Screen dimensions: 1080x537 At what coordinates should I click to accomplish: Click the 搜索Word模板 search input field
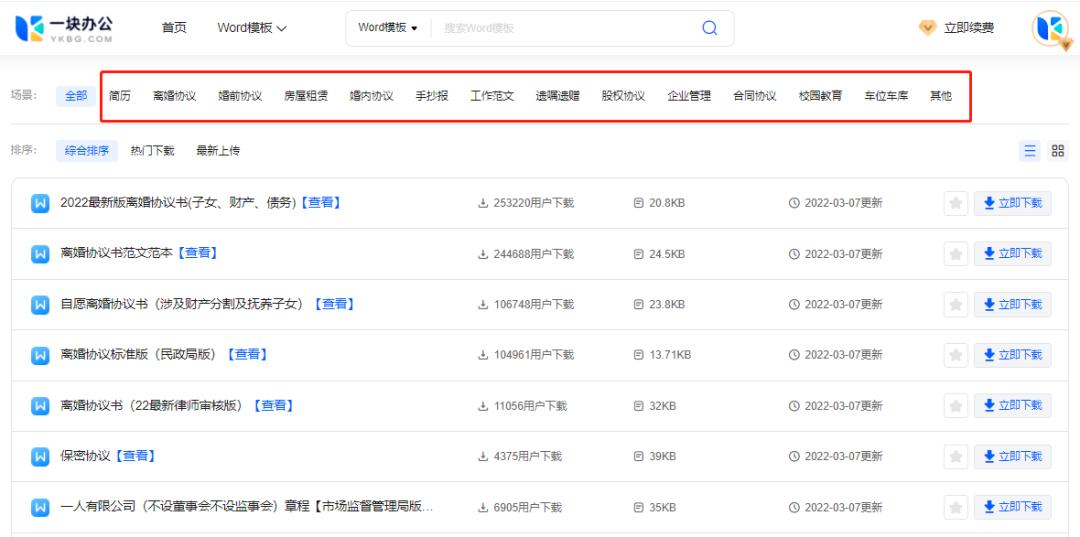(565, 28)
